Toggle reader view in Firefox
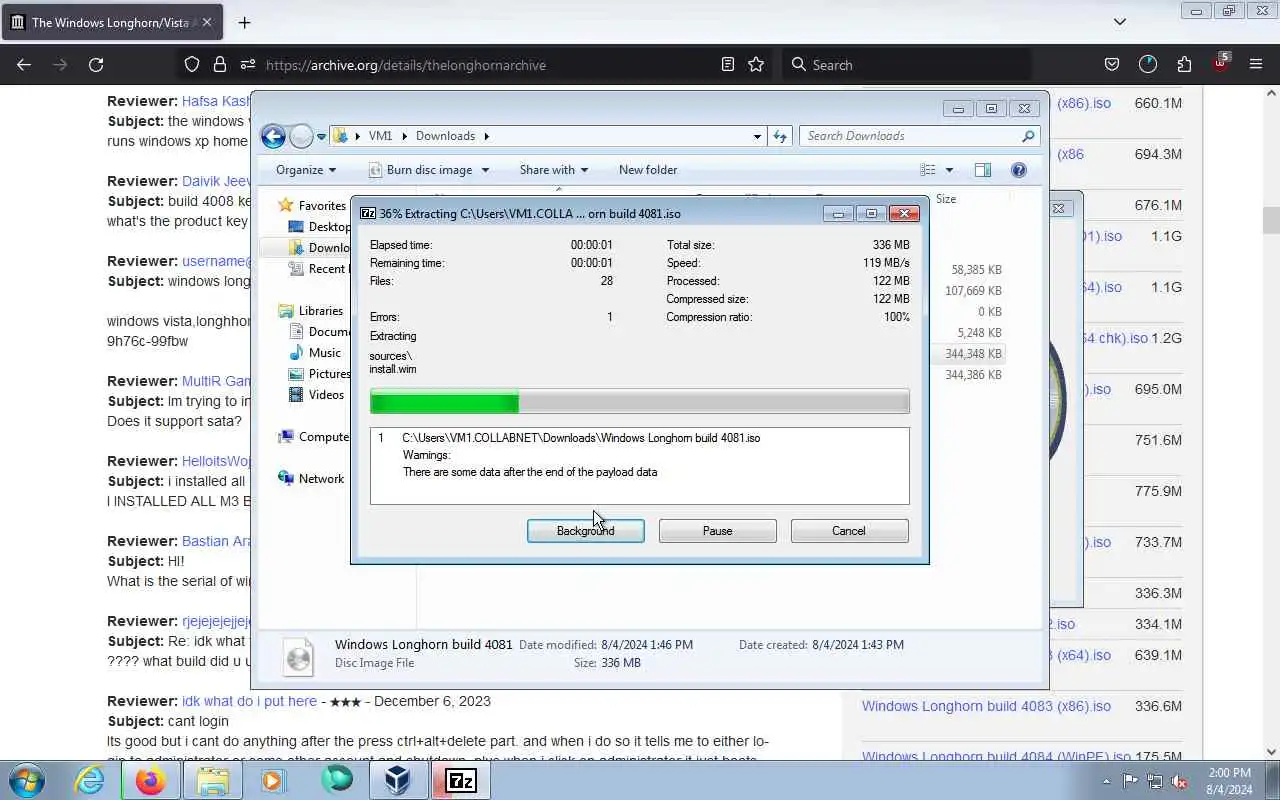 point(728,64)
